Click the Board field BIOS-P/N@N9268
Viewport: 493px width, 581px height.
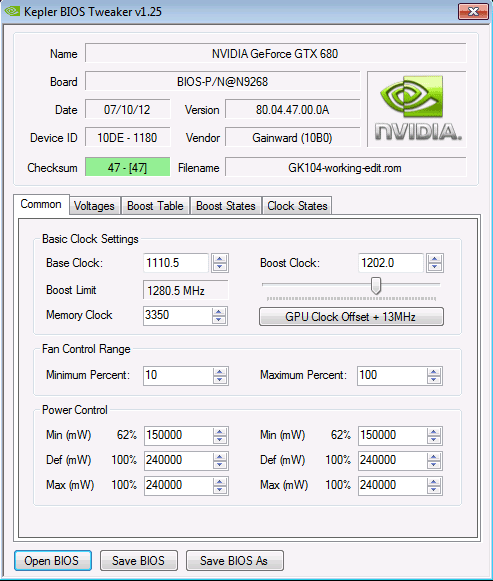[x=222, y=81]
